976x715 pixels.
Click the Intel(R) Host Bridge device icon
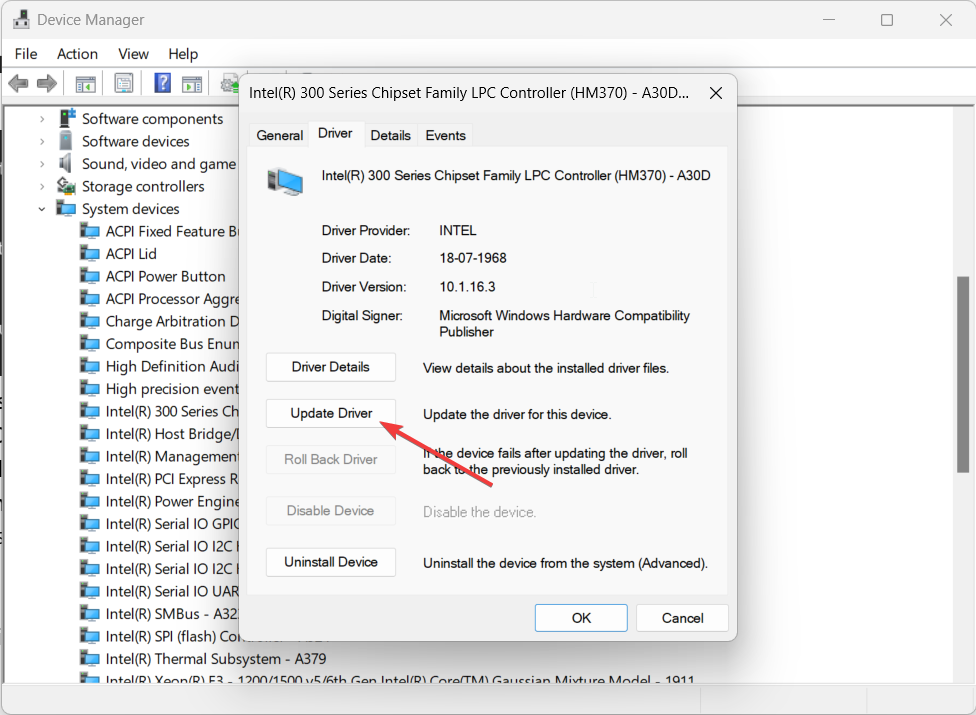click(x=90, y=434)
